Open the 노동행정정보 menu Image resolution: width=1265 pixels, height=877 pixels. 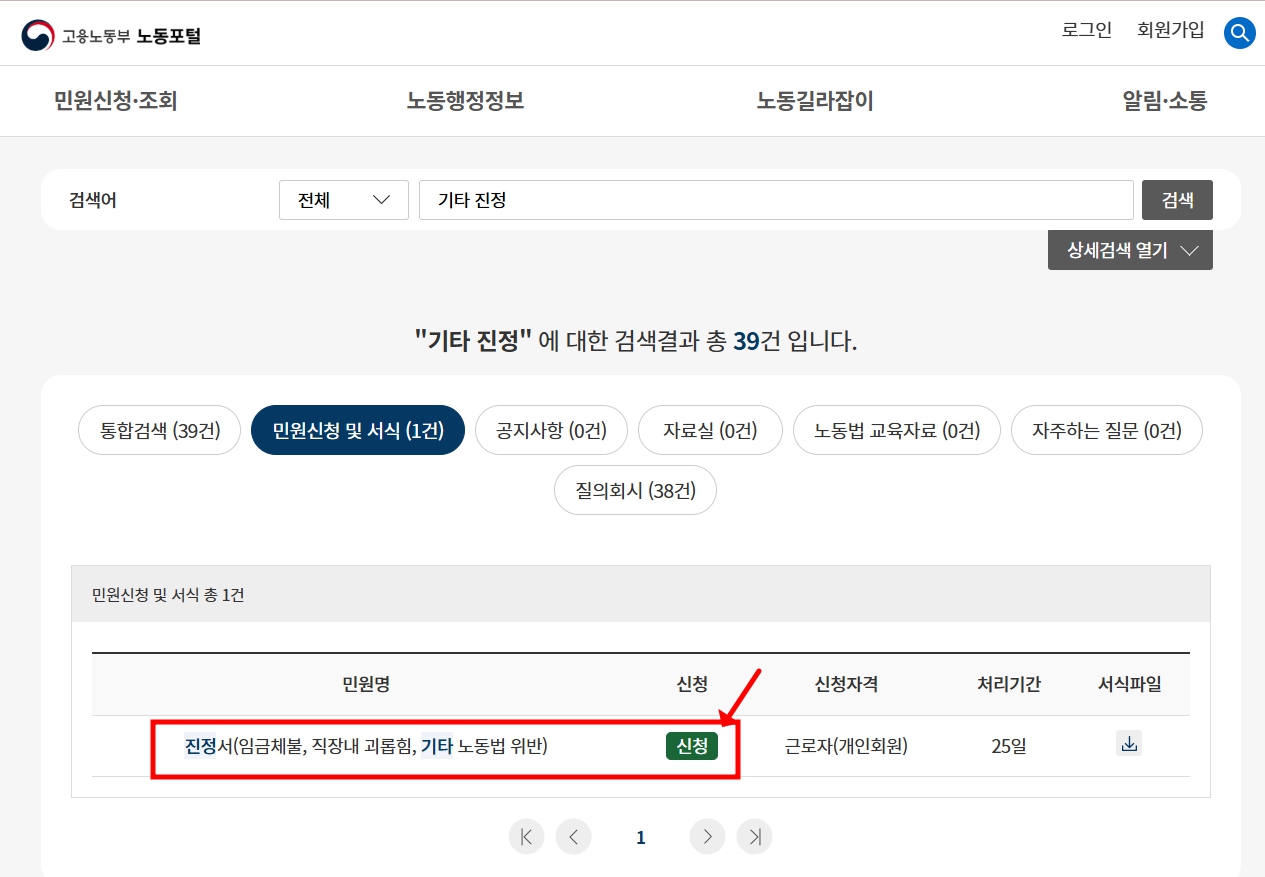[463, 100]
